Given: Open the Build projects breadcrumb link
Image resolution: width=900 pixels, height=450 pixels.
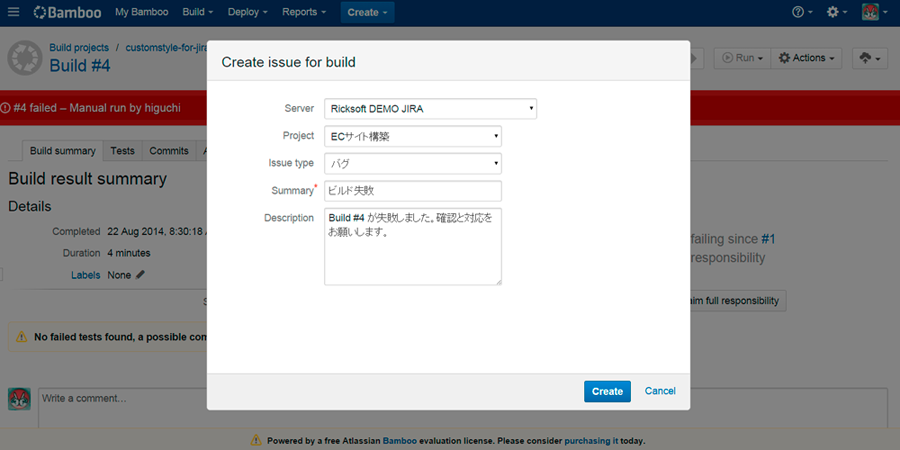Looking at the screenshot, I should (x=79, y=48).
